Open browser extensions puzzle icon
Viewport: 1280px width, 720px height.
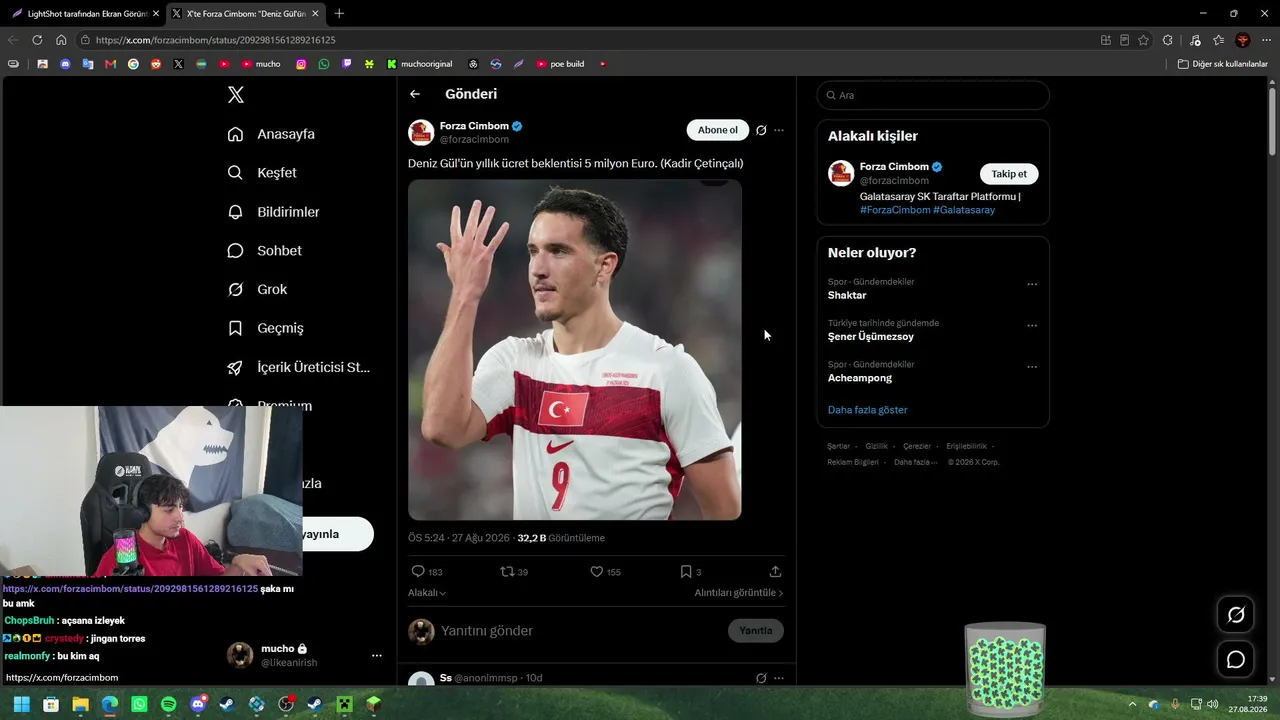[1168, 40]
